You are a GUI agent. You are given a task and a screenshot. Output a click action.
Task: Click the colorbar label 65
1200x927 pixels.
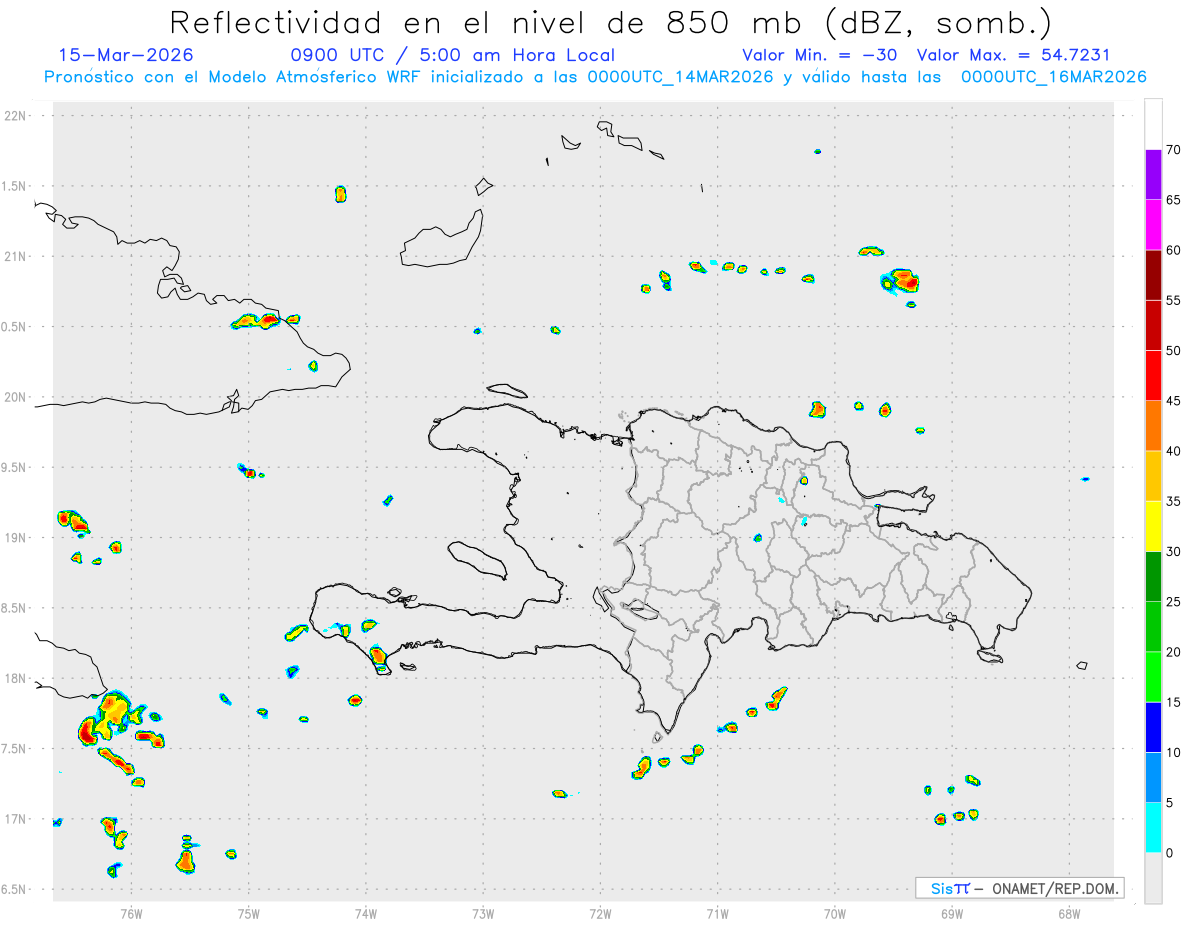click(x=1174, y=199)
